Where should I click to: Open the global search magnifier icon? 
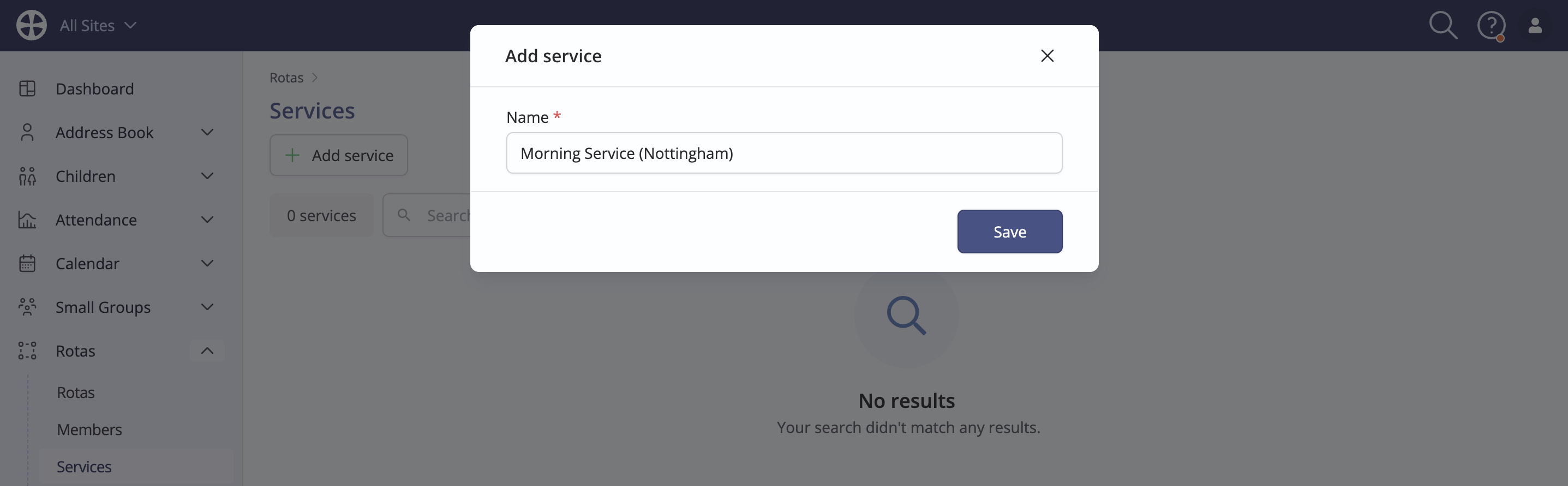[x=1443, y=25]
